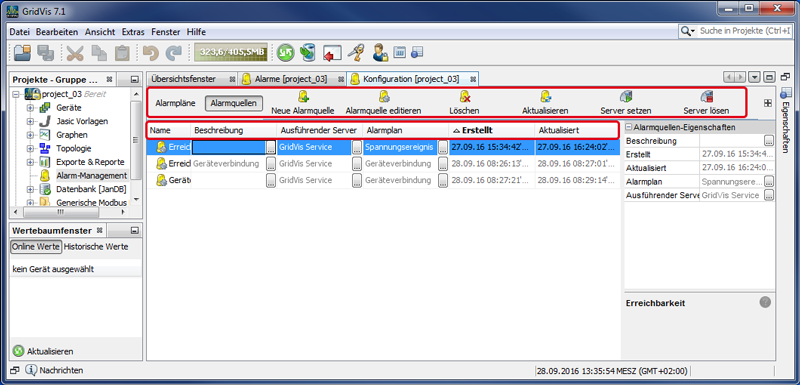The height and width of the screenshot is (385, 800).
Task: Collapse Alarmquellen-Eigenschaften section
Action: point(629,127)
